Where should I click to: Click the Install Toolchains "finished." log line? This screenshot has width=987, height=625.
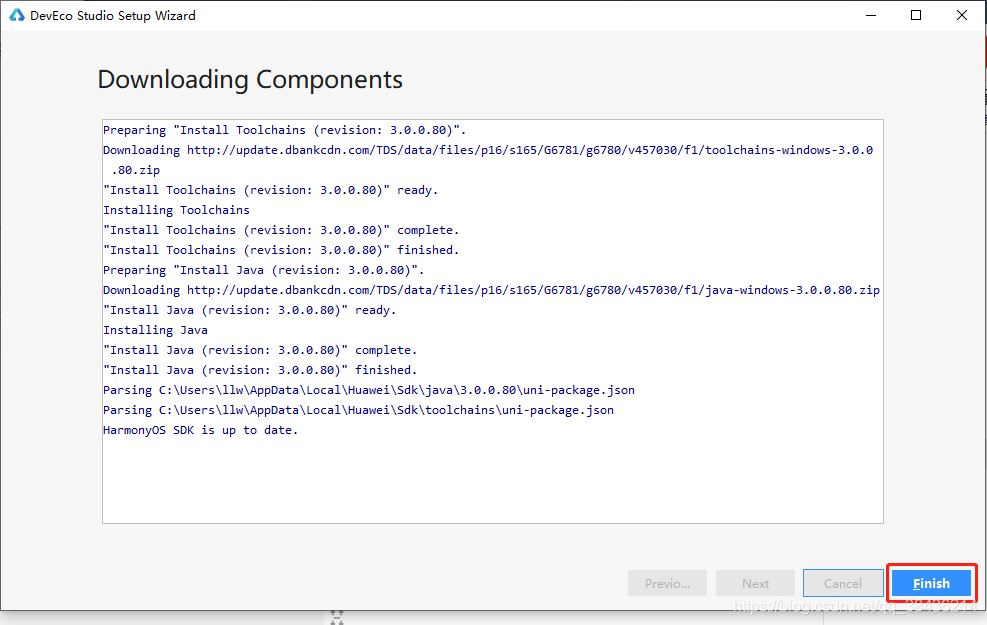(281, 250)
